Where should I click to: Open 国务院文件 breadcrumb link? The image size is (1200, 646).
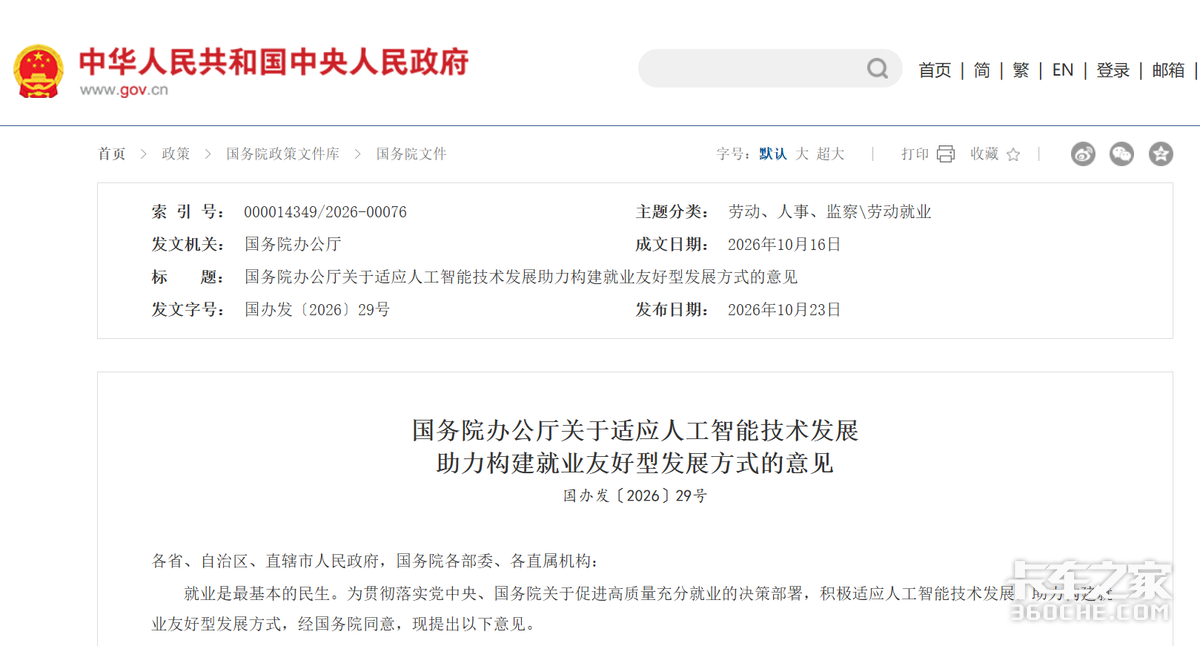(411, 154)
